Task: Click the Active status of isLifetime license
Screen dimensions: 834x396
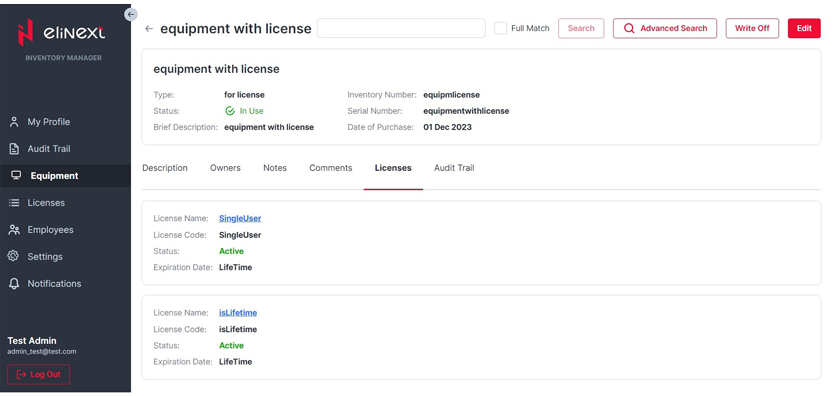Action: coord(231,346)
